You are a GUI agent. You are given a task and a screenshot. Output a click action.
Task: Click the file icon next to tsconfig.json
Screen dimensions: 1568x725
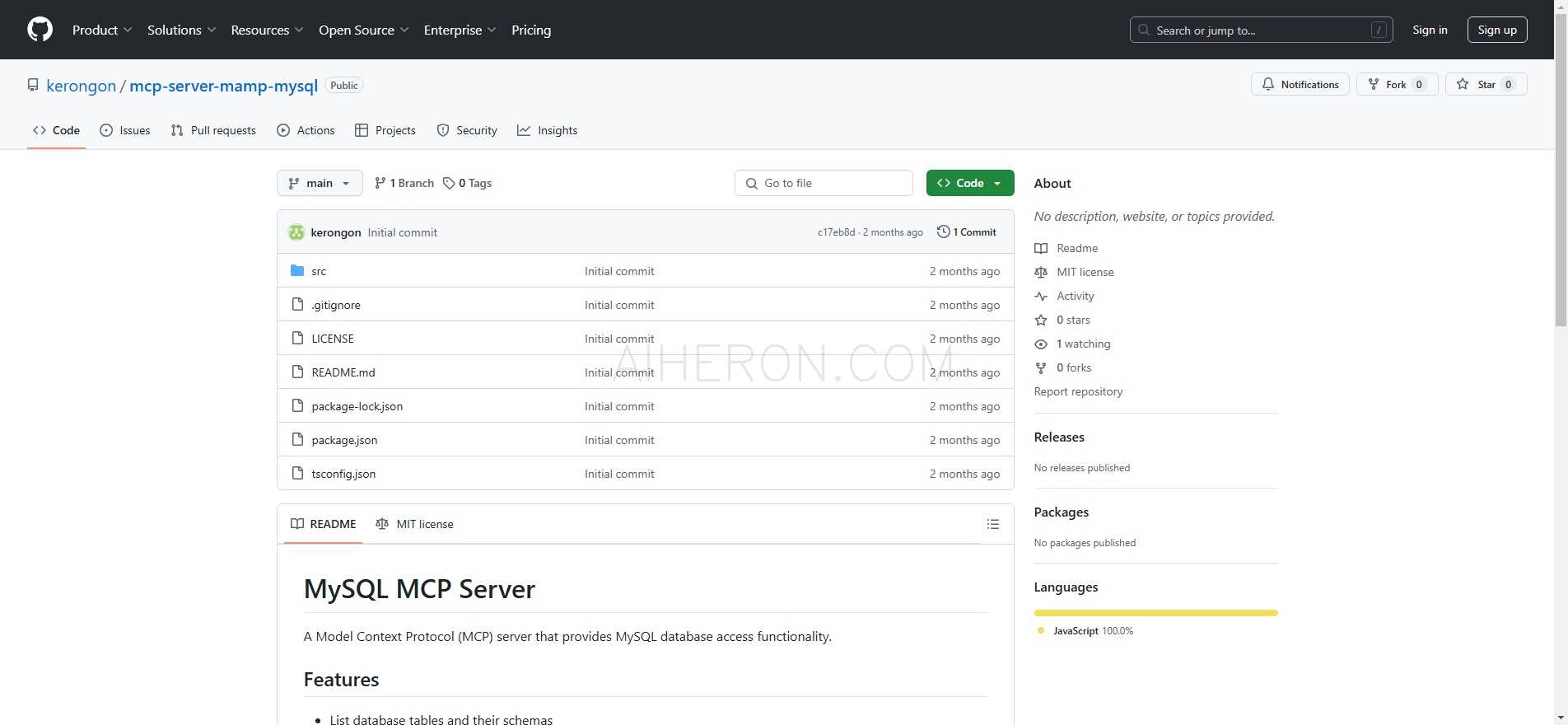coord(297,474)
